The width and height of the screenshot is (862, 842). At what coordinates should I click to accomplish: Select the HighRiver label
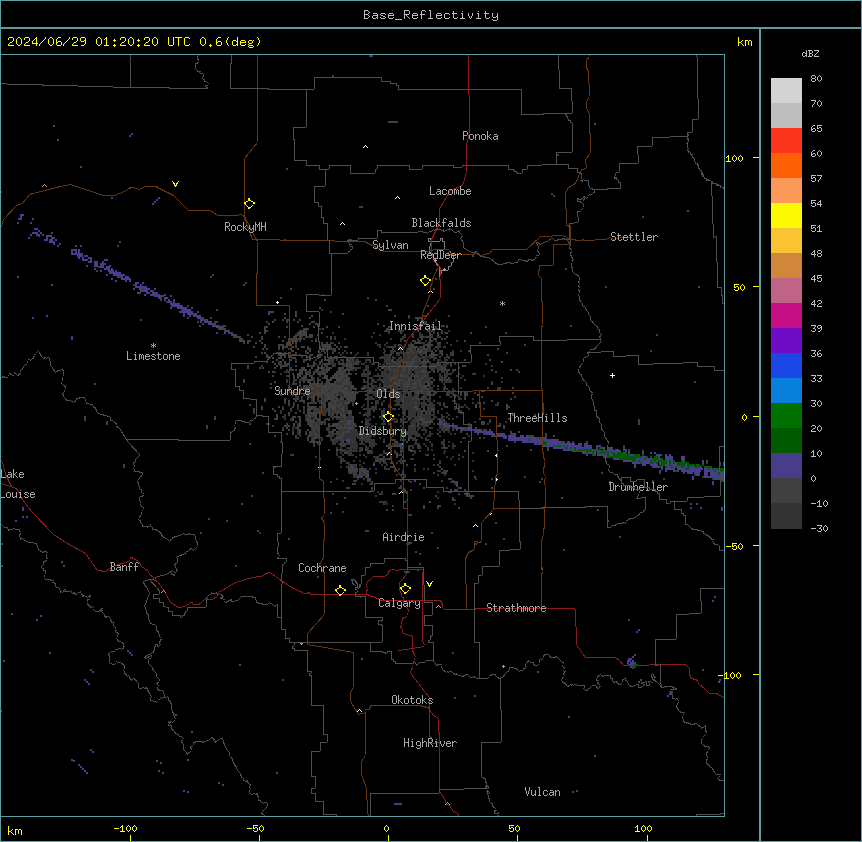pyautogui.click(x=430, y=743)
